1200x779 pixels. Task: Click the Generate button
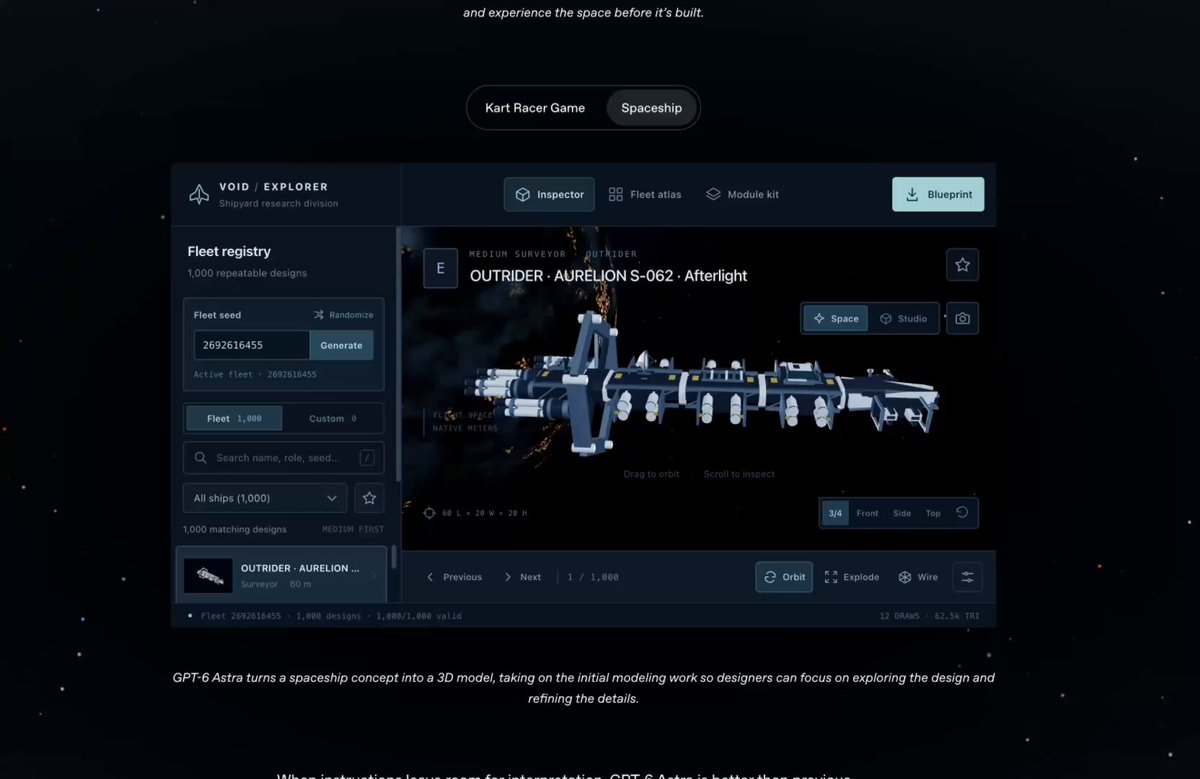coord(341,345)
